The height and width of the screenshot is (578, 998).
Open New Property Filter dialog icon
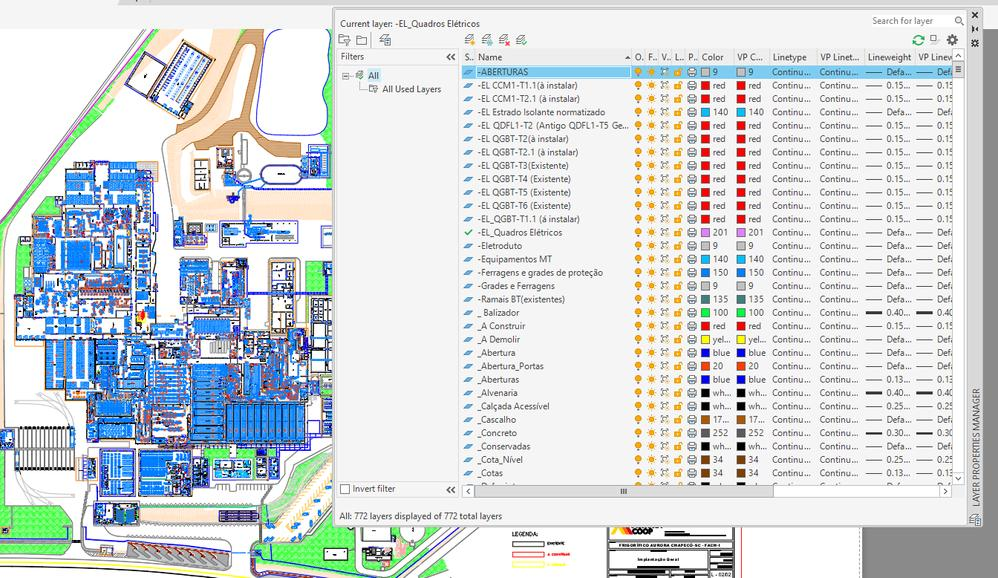(x=344, y=40)
